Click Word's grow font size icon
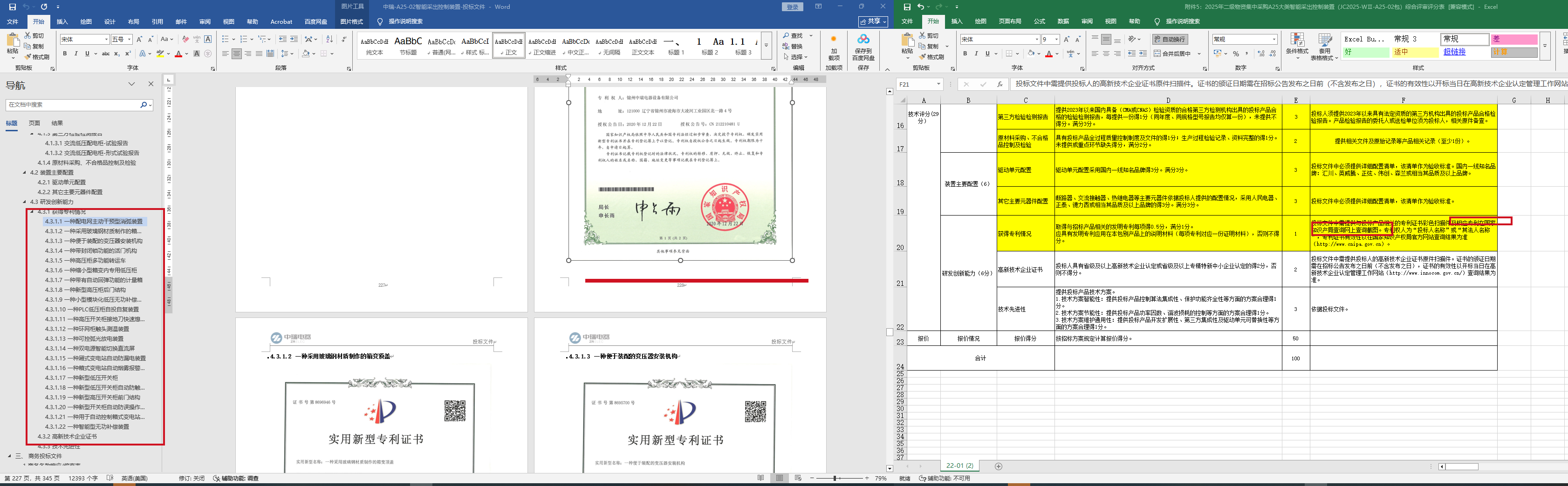The image size is (1568, 486). (x=139, y=39)
